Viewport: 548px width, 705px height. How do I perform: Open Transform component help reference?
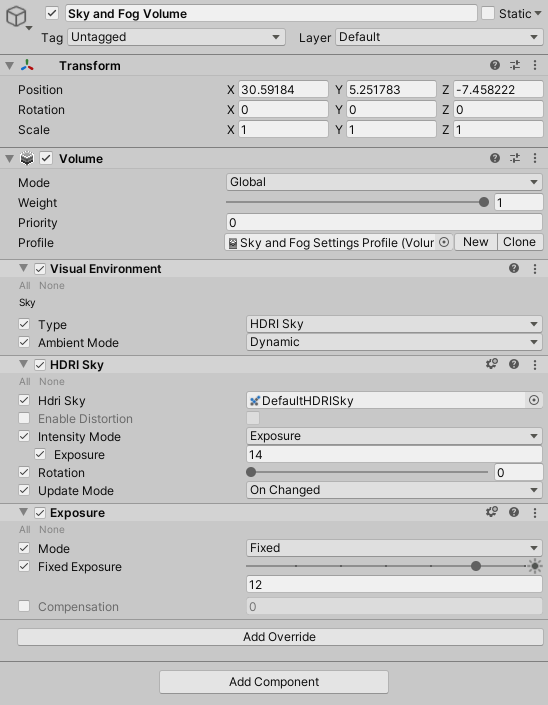click(x=495, y=66)
